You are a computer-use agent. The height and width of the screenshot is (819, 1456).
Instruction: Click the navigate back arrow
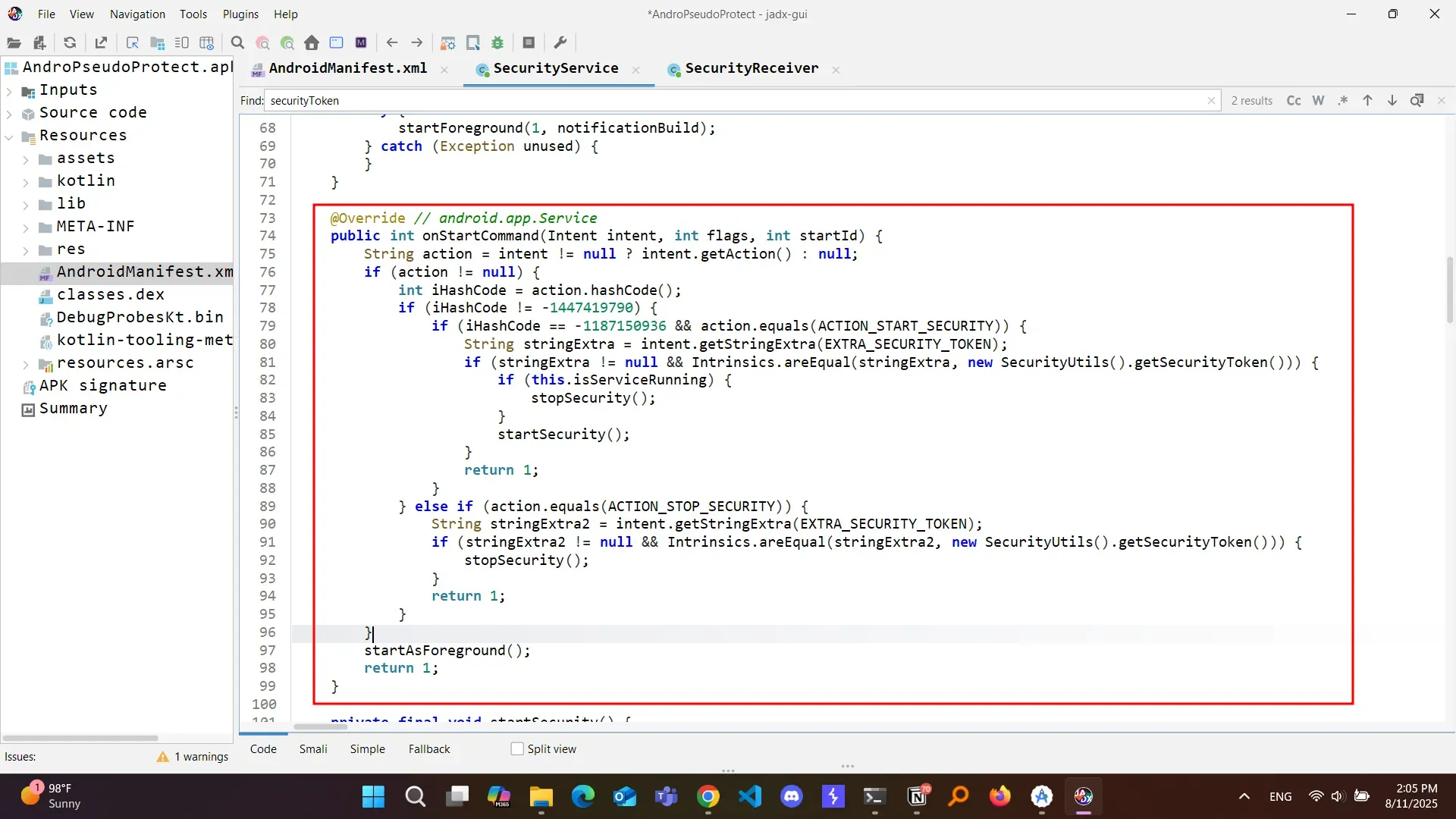(x=392, y=42)
